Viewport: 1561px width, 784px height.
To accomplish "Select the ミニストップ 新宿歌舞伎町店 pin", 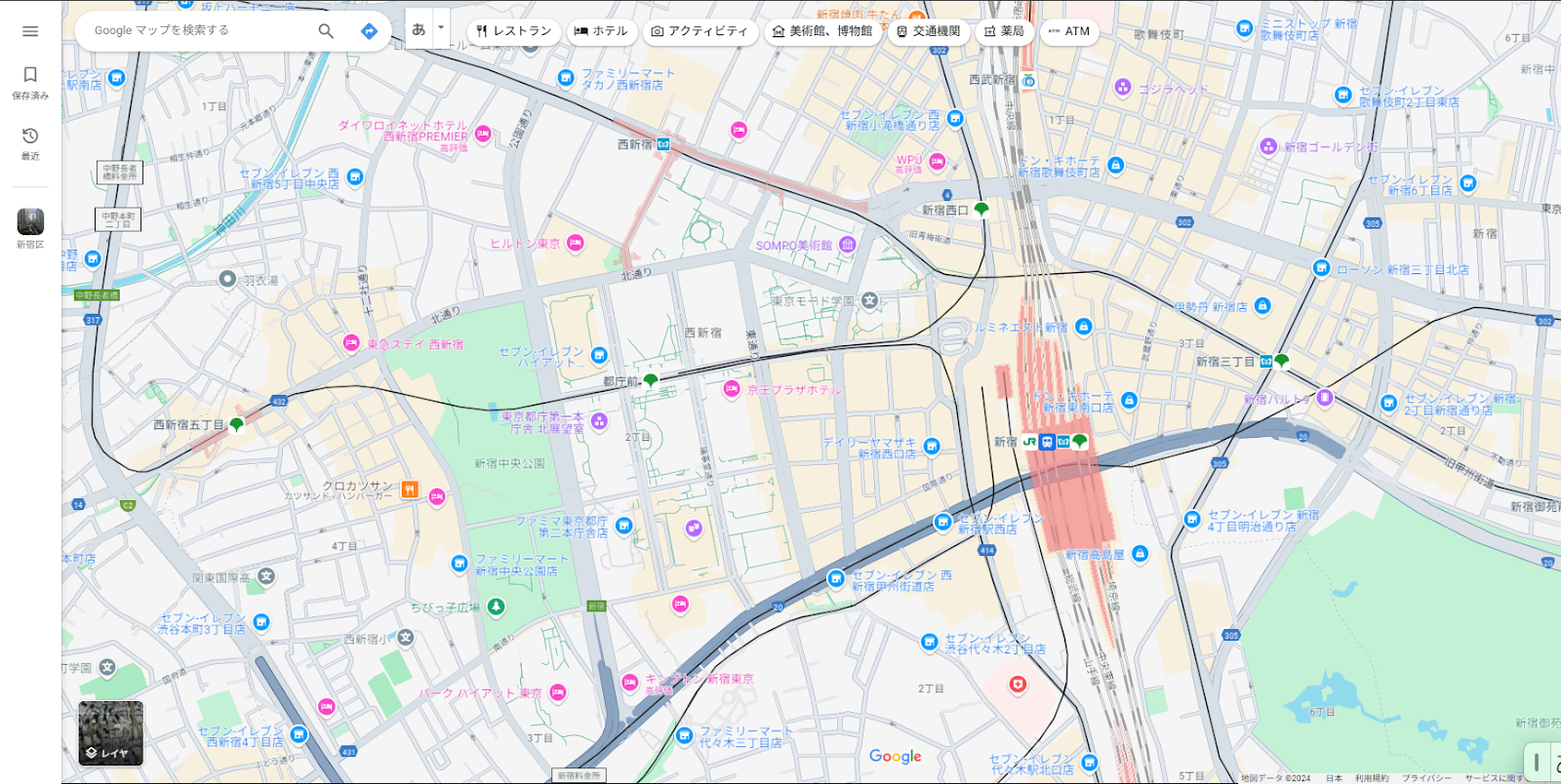I will point(1244,29).
